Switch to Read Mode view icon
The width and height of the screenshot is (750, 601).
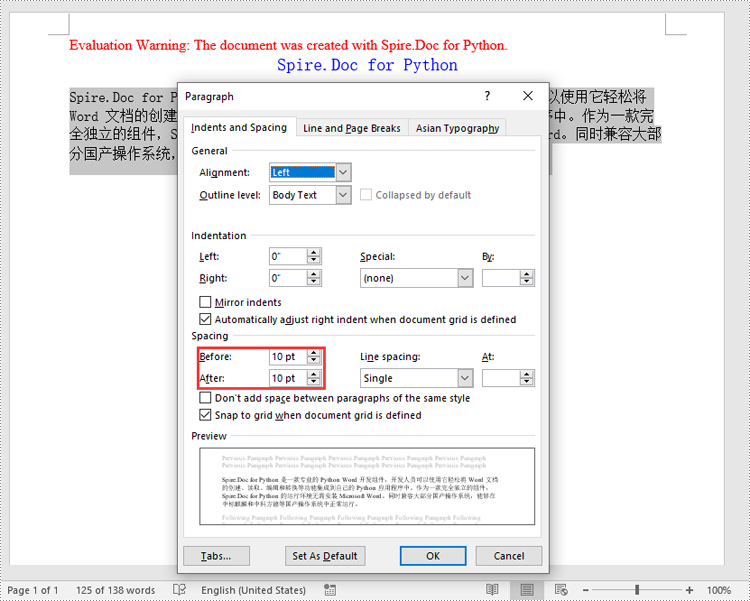(x=492, y=590)
